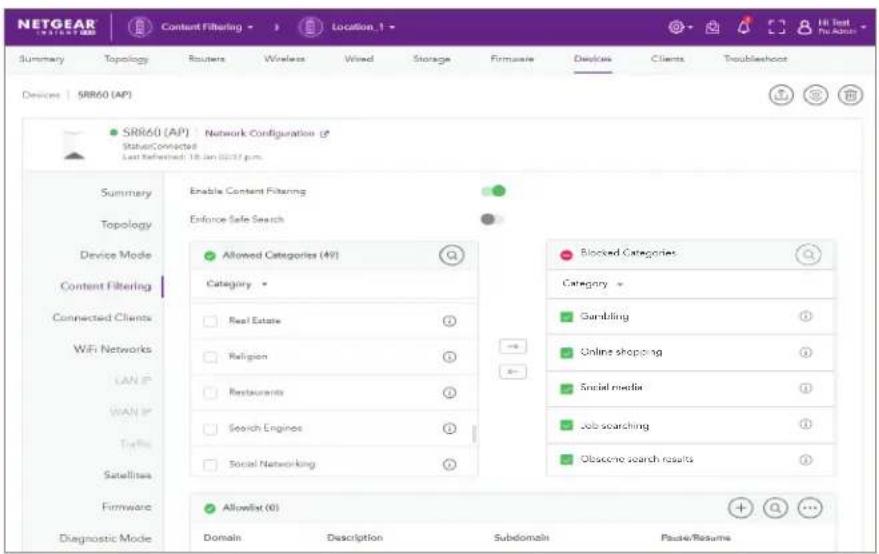Open Category dropdown under Blocked Categories
879x554 pixels.
[x=593, y=284]
